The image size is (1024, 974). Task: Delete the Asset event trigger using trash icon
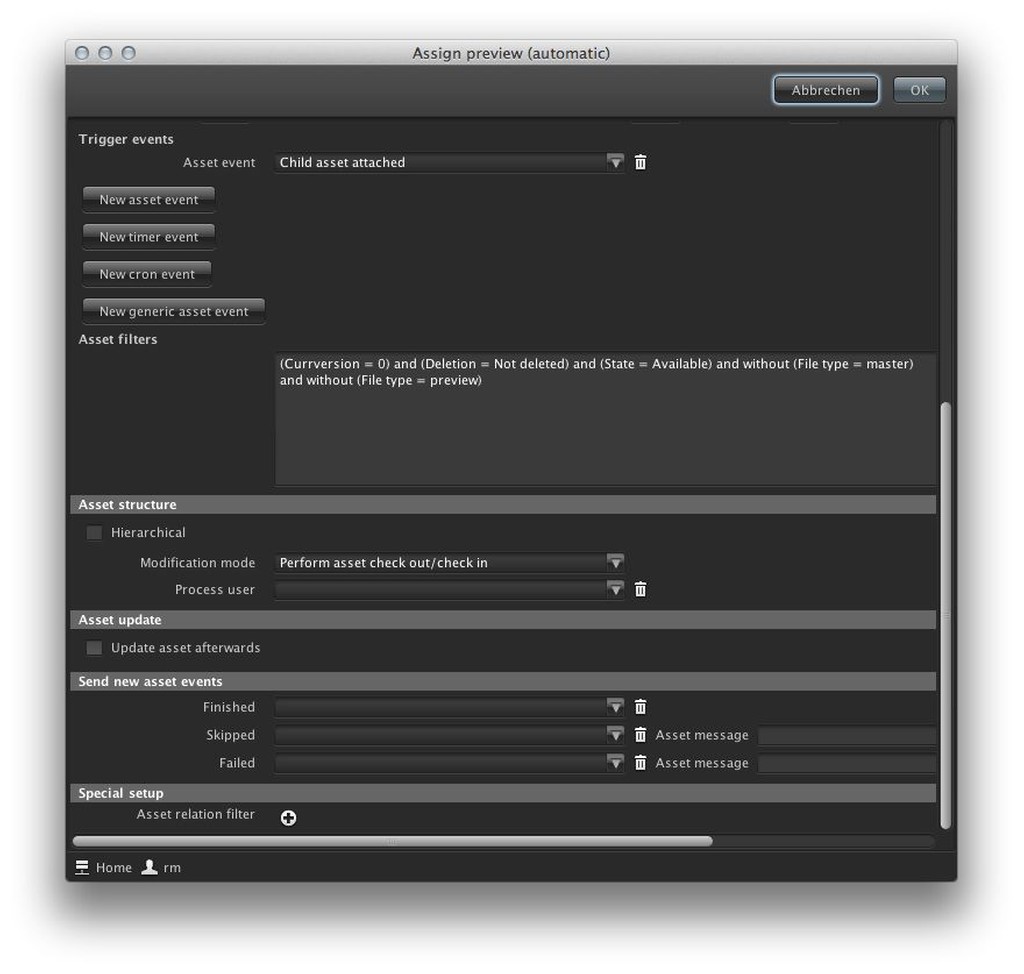click(640, 161)
